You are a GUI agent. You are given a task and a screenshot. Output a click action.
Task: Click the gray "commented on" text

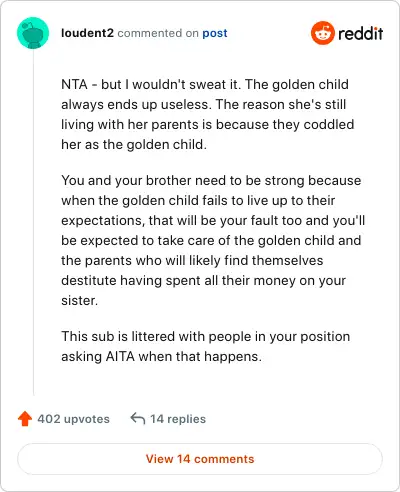click(158, 33)
